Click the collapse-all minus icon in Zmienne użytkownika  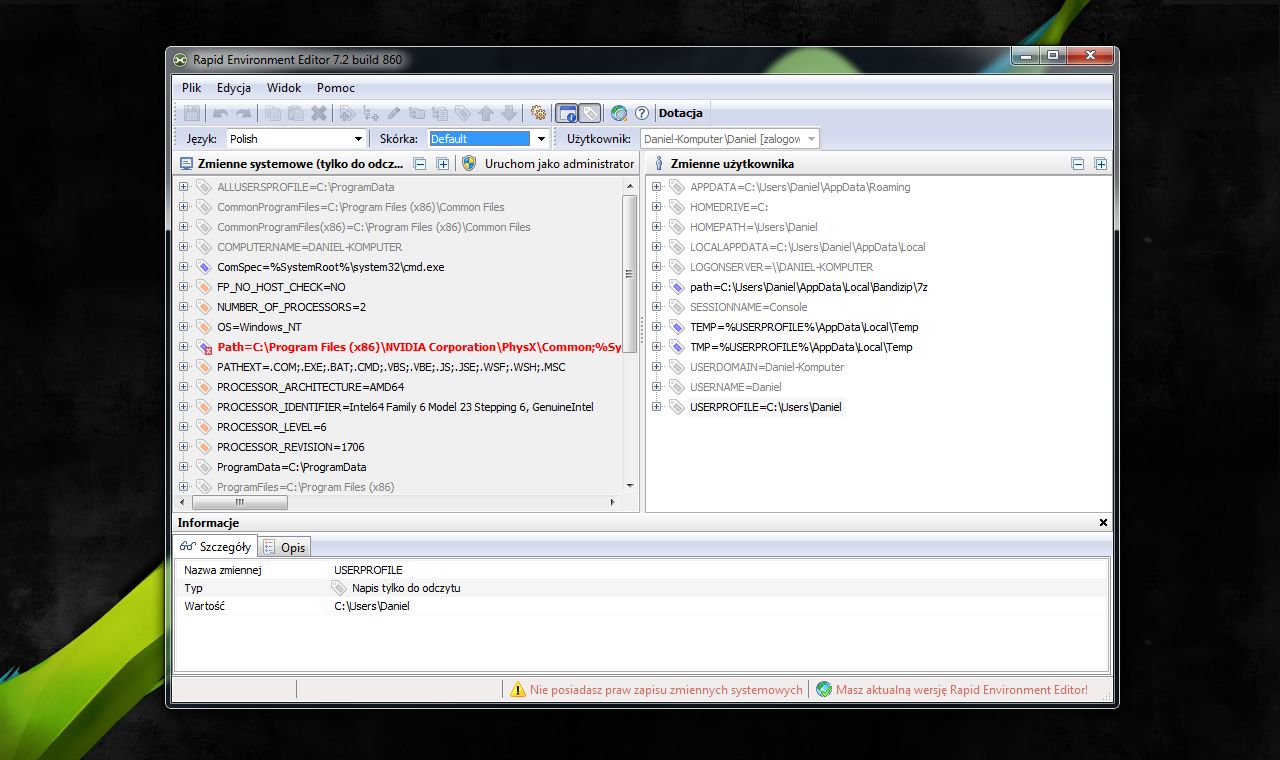click(1078, 163)
